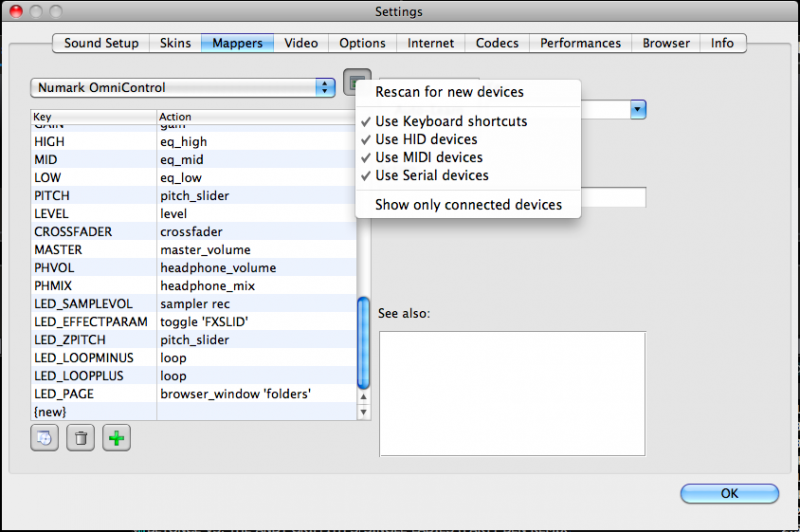
Task: Toggle Use Keyboard shortcuts option
Action: [x=450, y=121]
